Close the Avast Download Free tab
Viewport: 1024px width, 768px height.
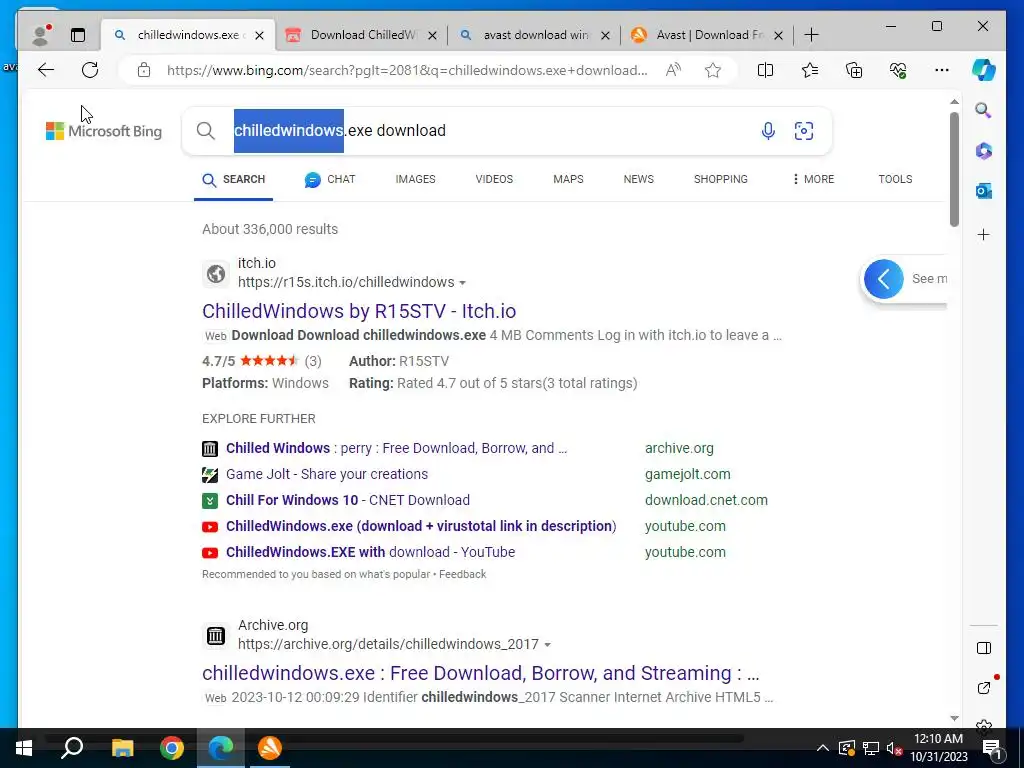778,35
